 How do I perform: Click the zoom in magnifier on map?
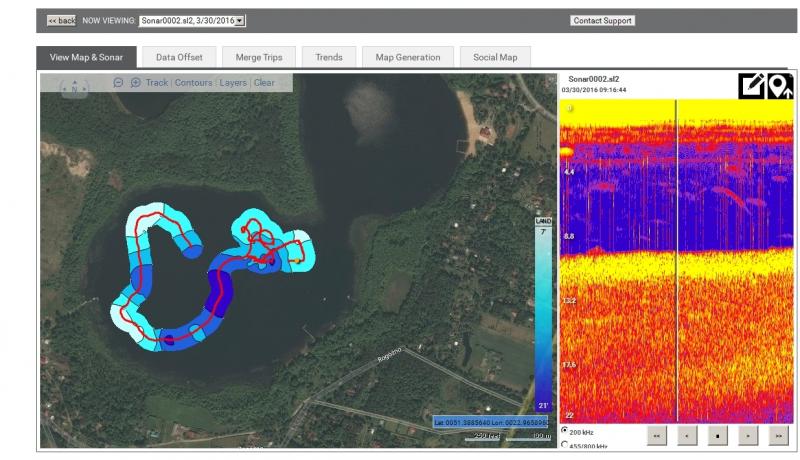pyautogui.click(x=136, y=83)
